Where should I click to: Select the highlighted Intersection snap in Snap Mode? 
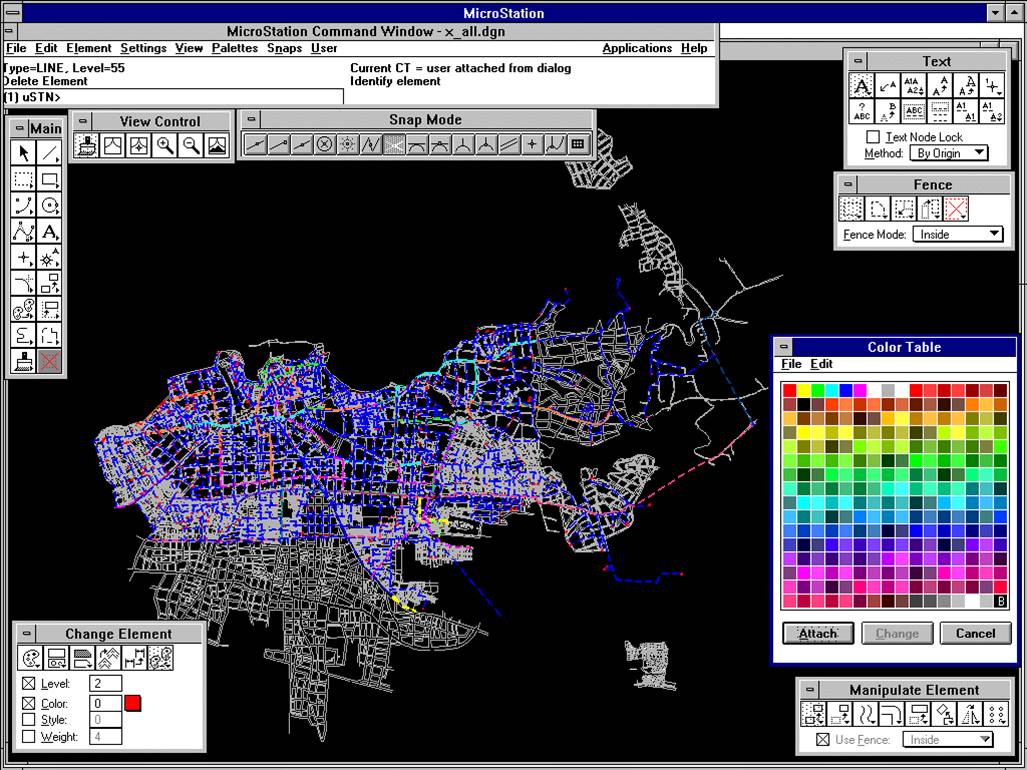pos(394,144)
